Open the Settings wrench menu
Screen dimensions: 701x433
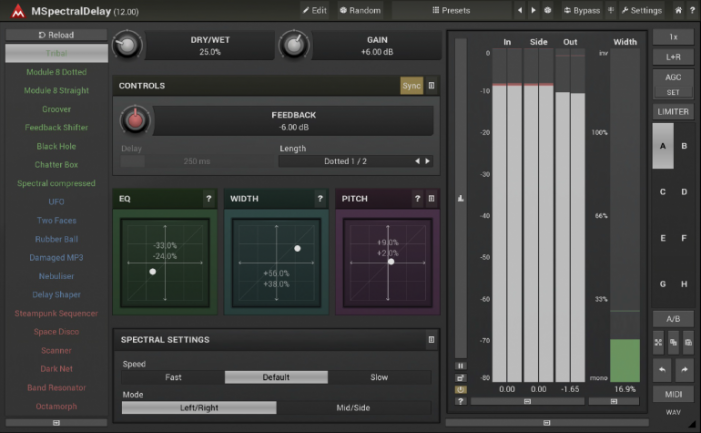640,10
